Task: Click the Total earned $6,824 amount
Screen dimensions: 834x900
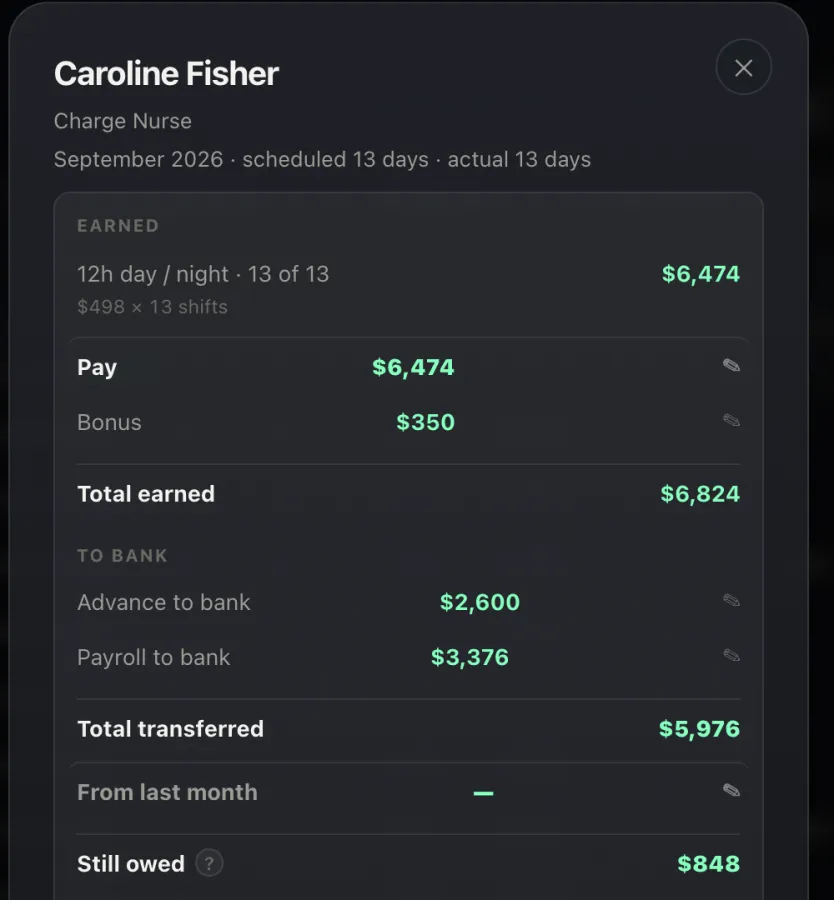Action: pyautogui.click(x=700, y=494)
